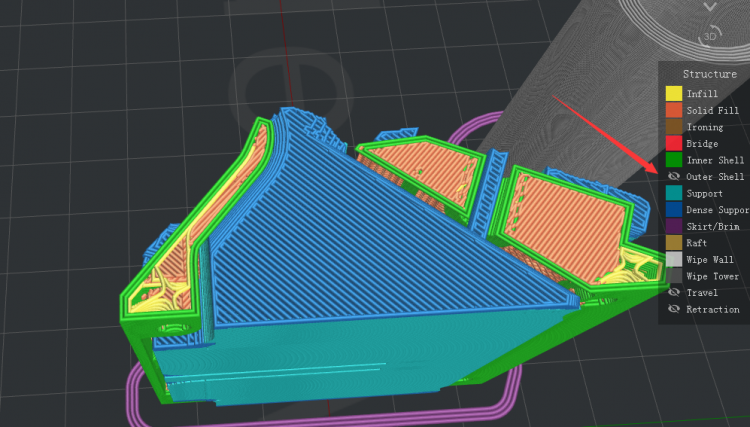The image size is (750, 427).
Task: Click the Dense Support label
Action: click(718, 210)
